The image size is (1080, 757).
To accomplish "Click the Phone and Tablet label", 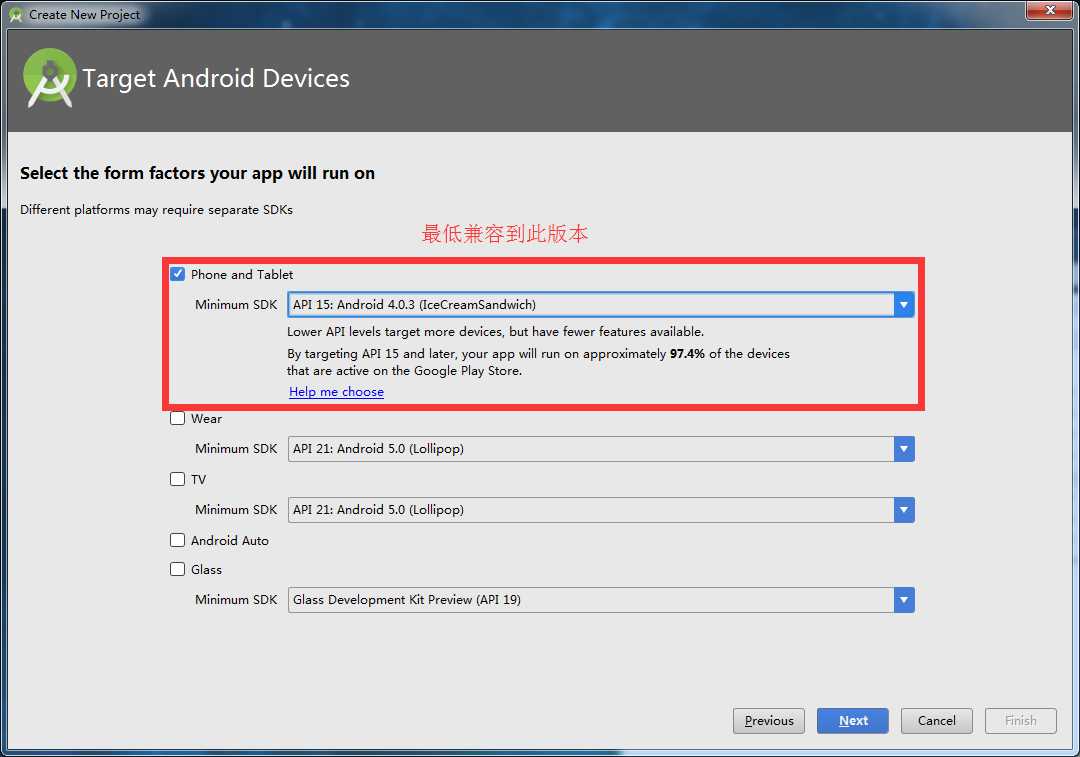I will pyautogui.click(x=242, y=274).
